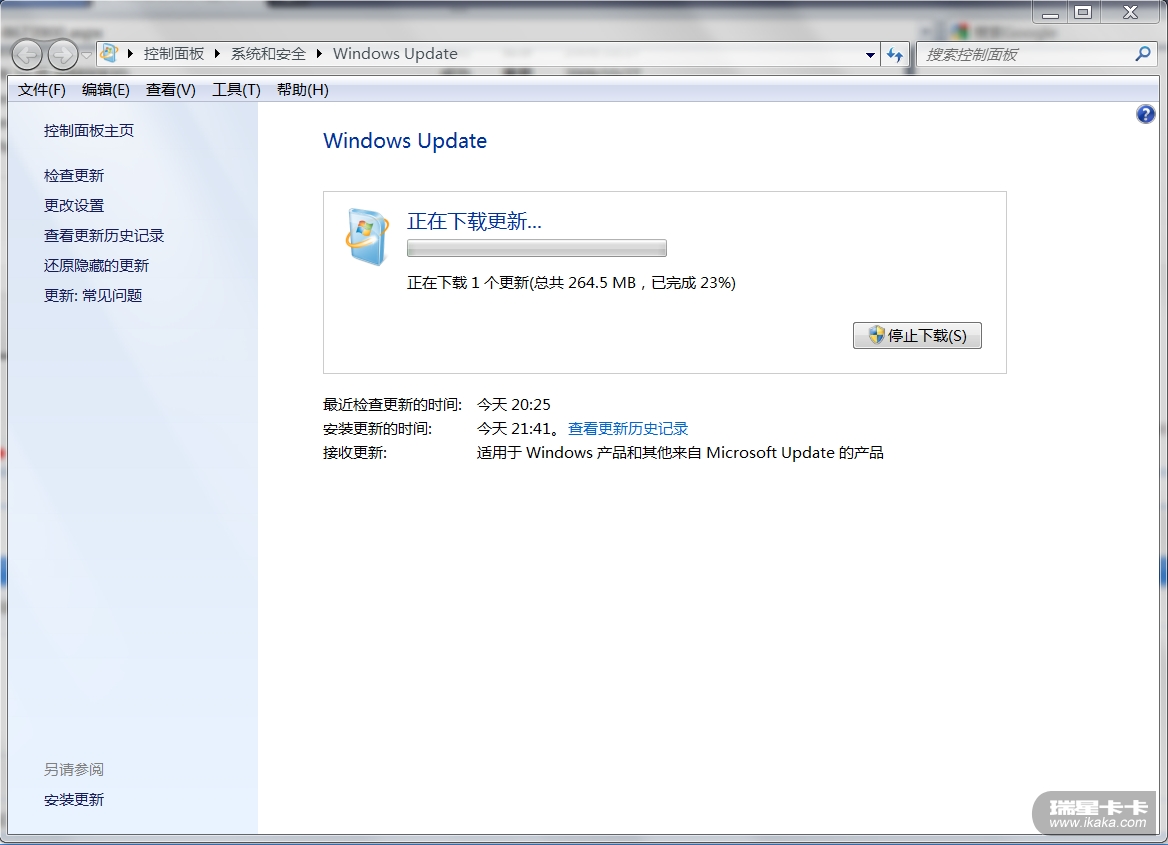Viewport: 1168px width, 845px height.
Task: Click the download progress bar
Action: 536,248
